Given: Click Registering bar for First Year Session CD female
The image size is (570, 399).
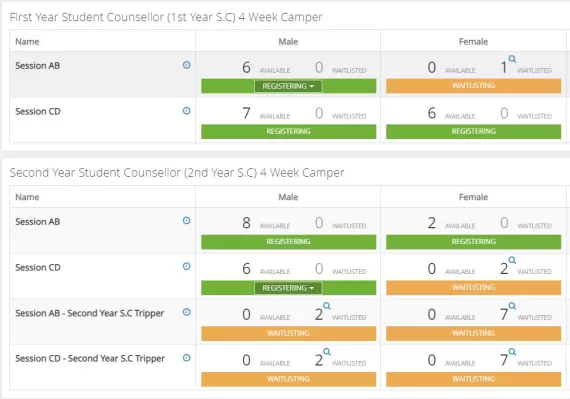Looking at the screenshot, I should coord(474,132).
